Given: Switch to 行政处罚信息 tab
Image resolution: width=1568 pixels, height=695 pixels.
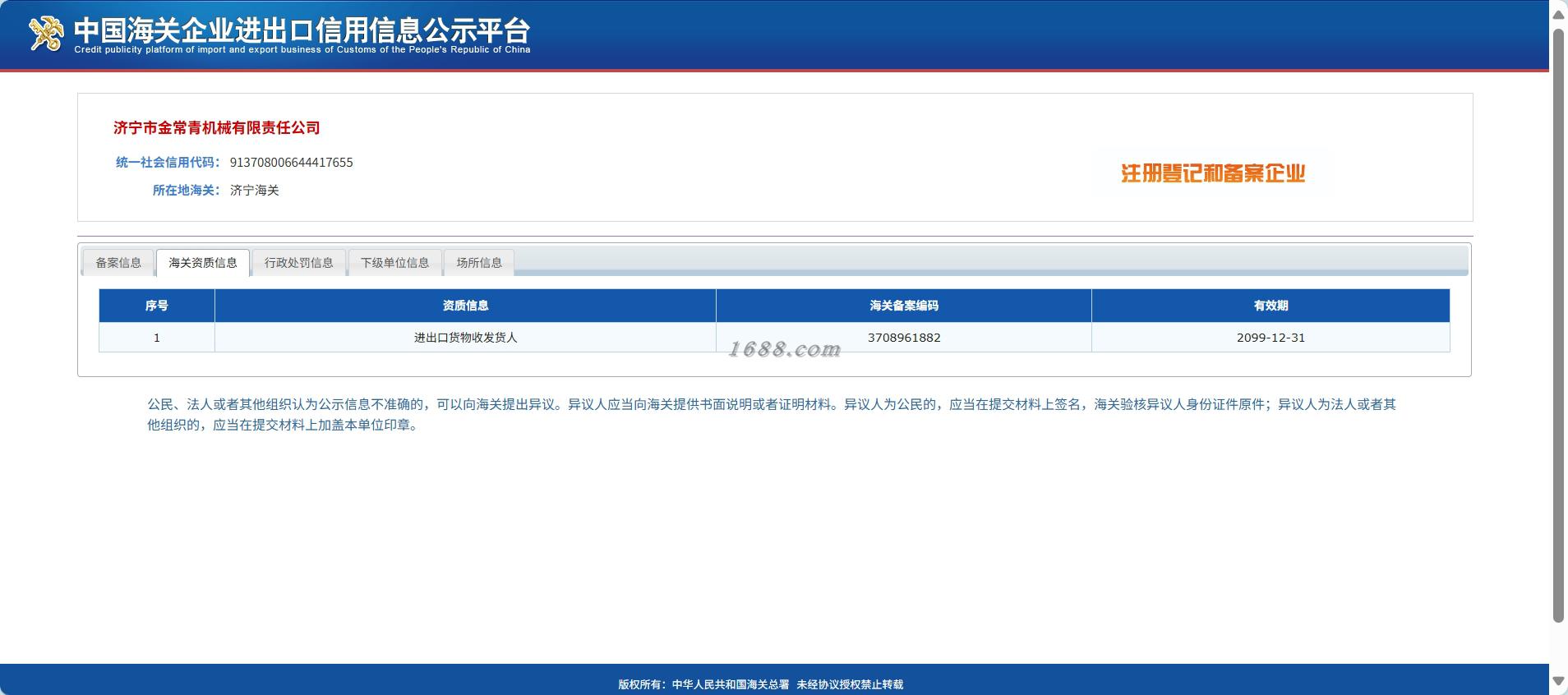Looking at the screenshot, I should tap(298, 263).
